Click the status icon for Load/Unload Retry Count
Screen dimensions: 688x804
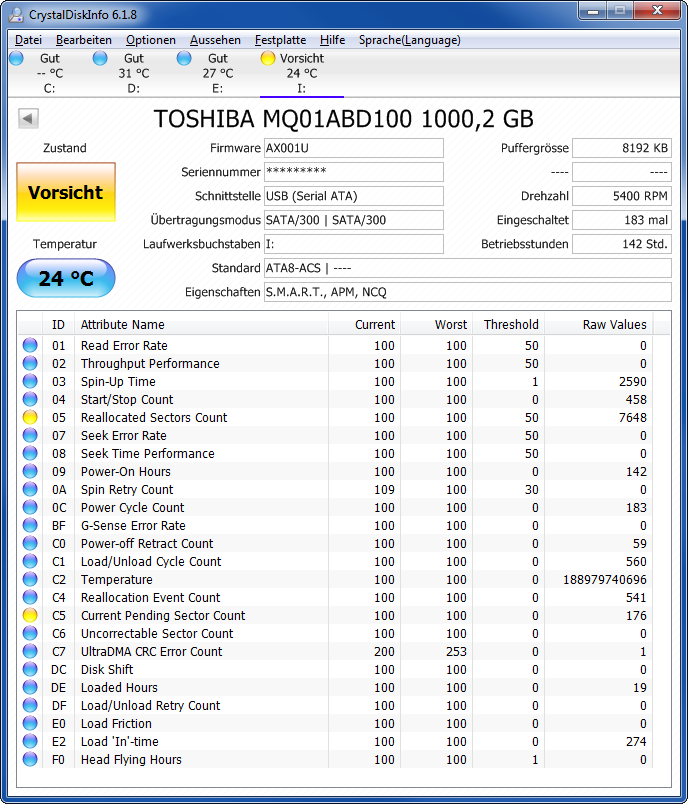[30, 705]
